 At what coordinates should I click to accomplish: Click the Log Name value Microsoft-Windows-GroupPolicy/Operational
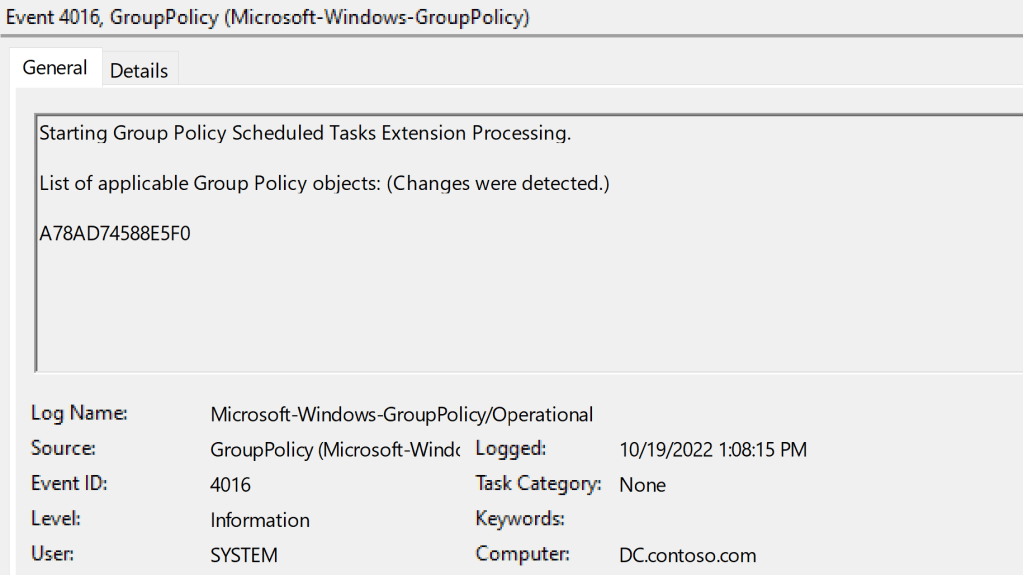[401, 414]
